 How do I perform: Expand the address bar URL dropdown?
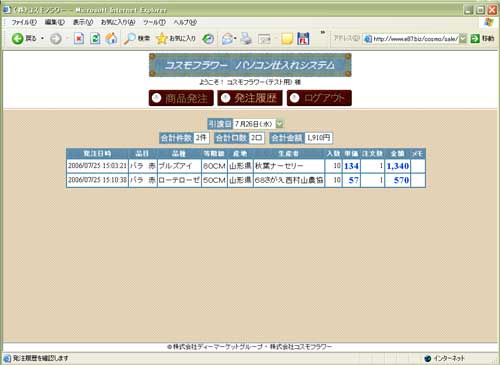[x=463, y=39]
